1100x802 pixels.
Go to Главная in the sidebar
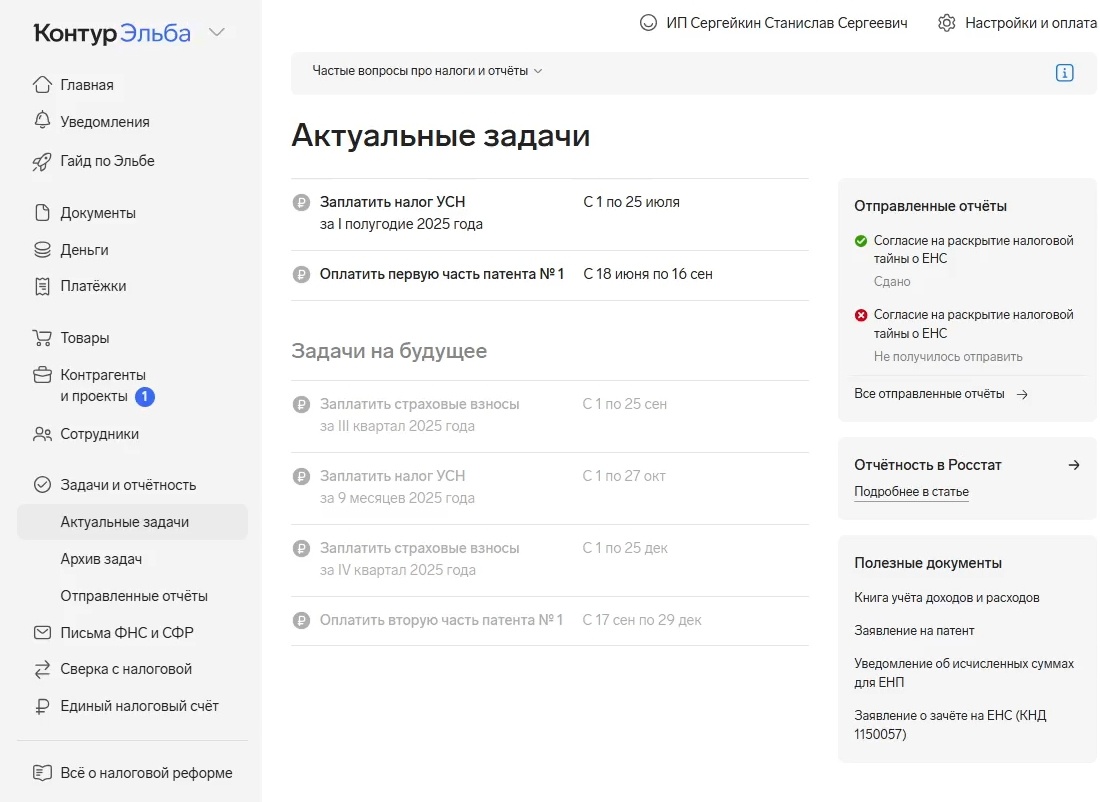click(x=87, y=85)
